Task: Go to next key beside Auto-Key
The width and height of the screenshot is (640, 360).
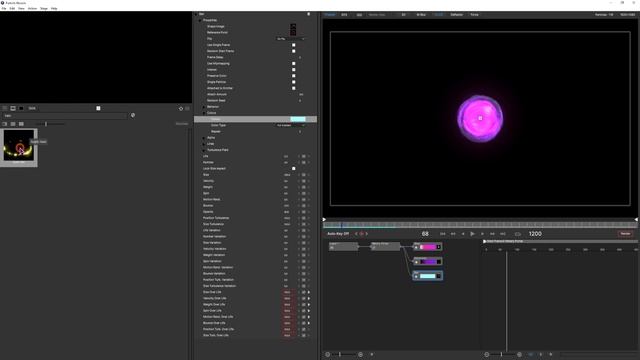Action: coord(367,234)
